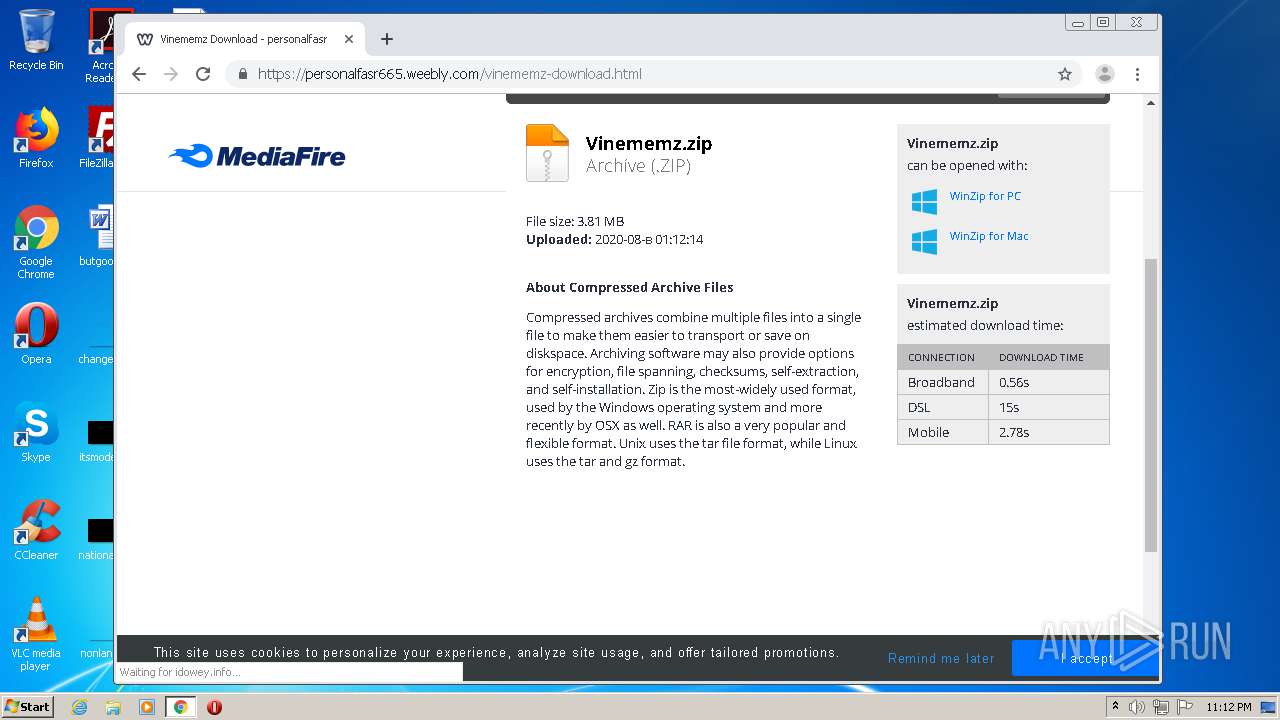The width and height of the screenshot is (1280, 720).
Task: Click the Windows logo next to WinZip for Mac
Action: coord(924,242)
